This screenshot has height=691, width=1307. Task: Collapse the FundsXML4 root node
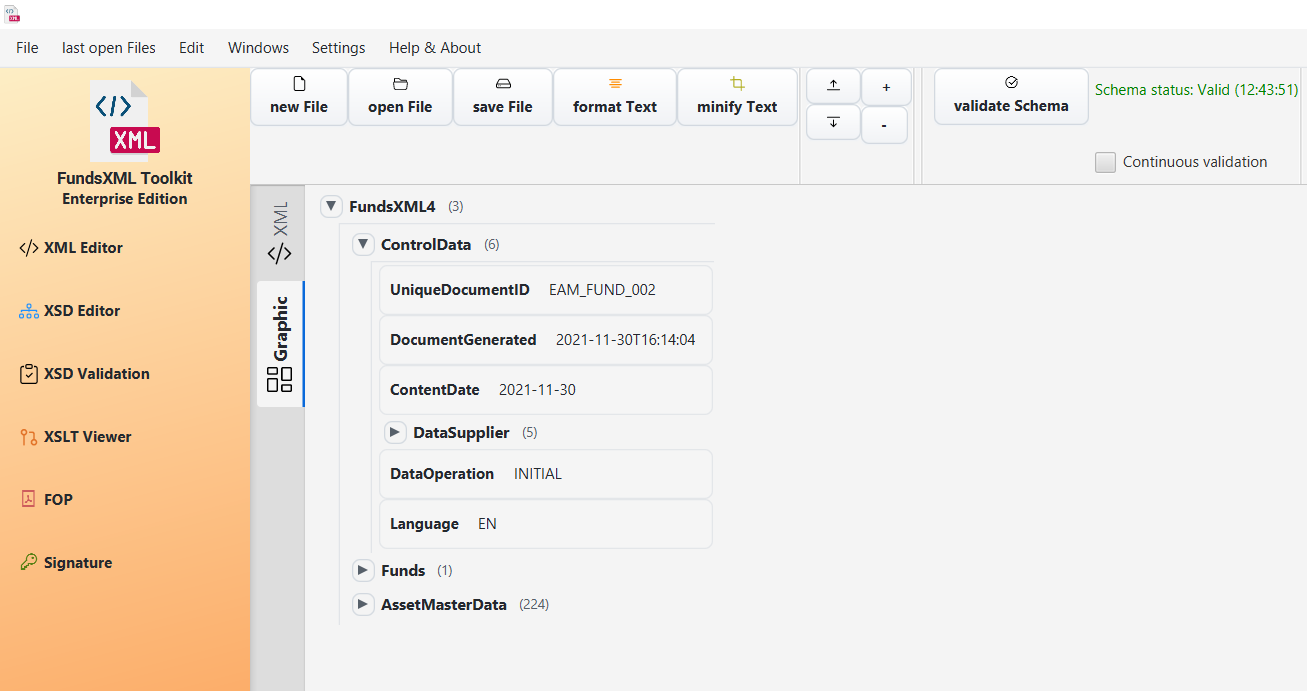click(x=331, y=206)
